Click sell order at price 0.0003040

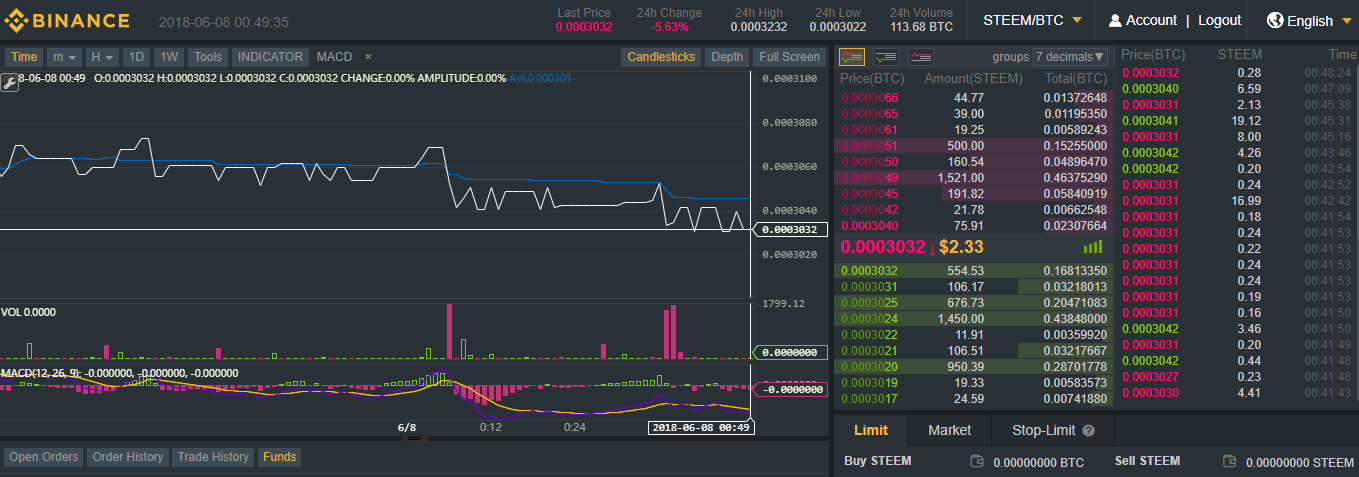pos(973,225)
